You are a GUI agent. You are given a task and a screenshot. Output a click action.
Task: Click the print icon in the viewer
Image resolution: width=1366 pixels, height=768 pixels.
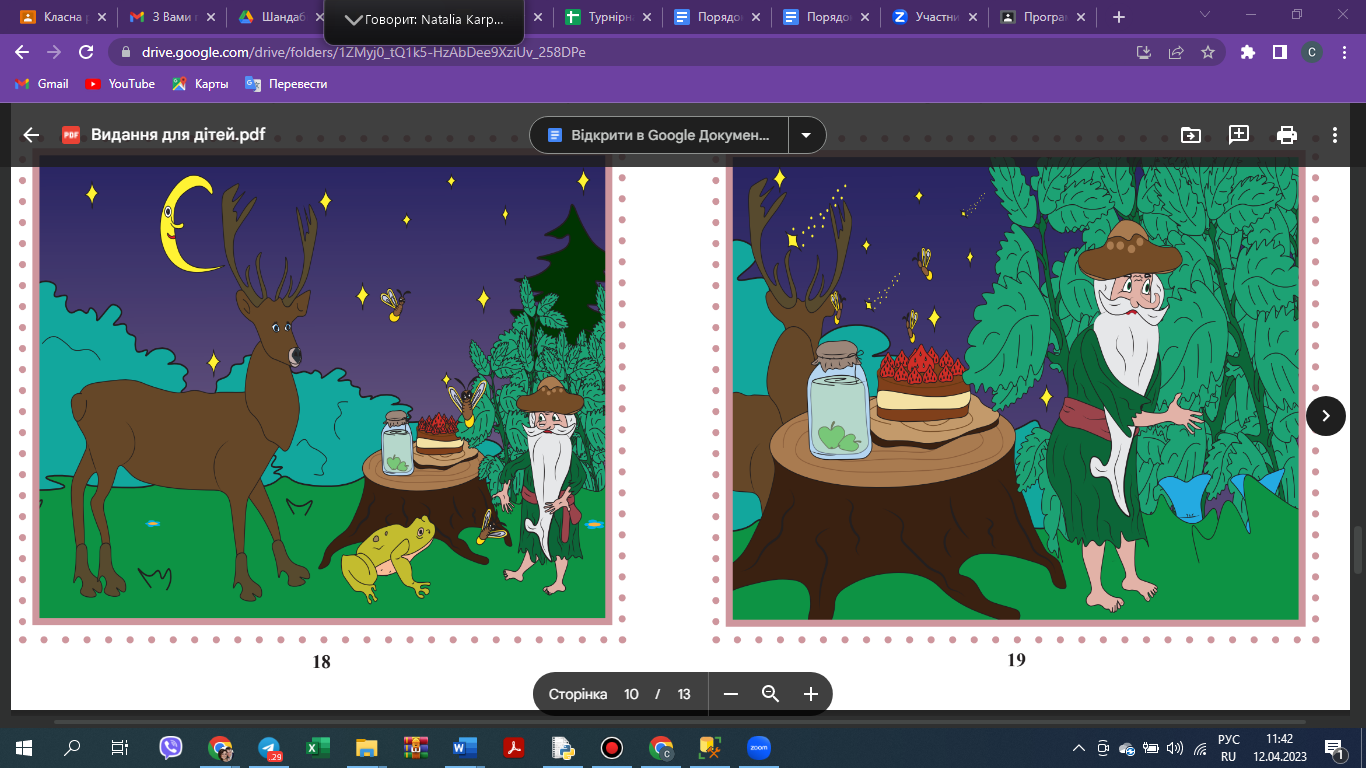coord(1287,135)
